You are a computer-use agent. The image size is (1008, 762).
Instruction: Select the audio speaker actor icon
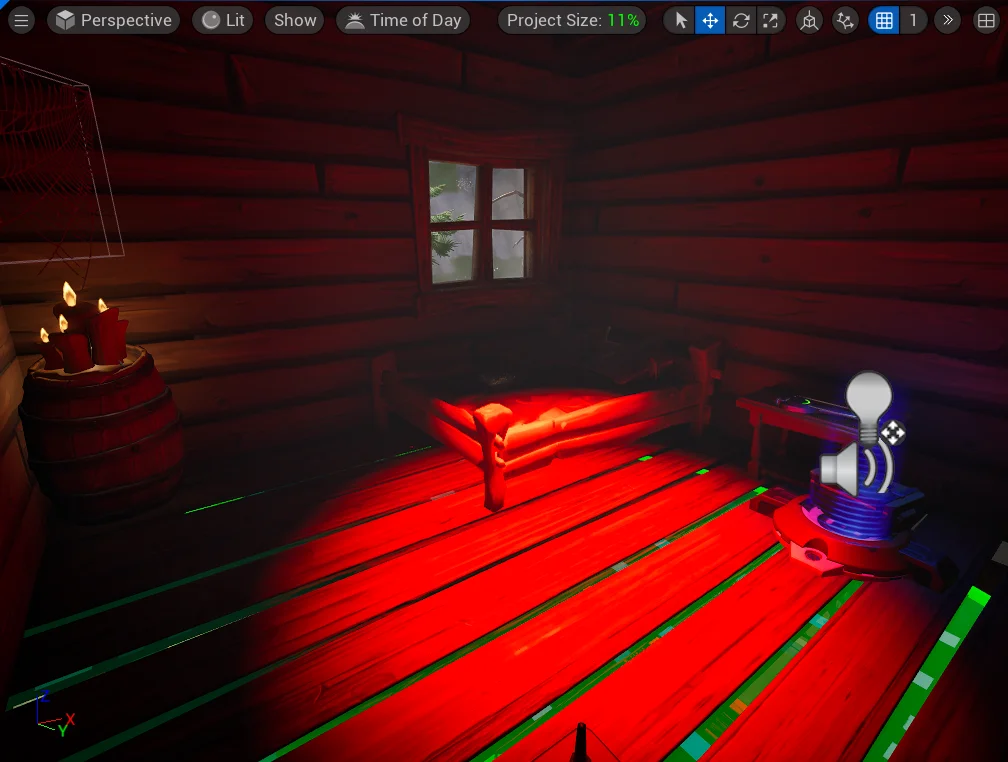coord(856,468)
